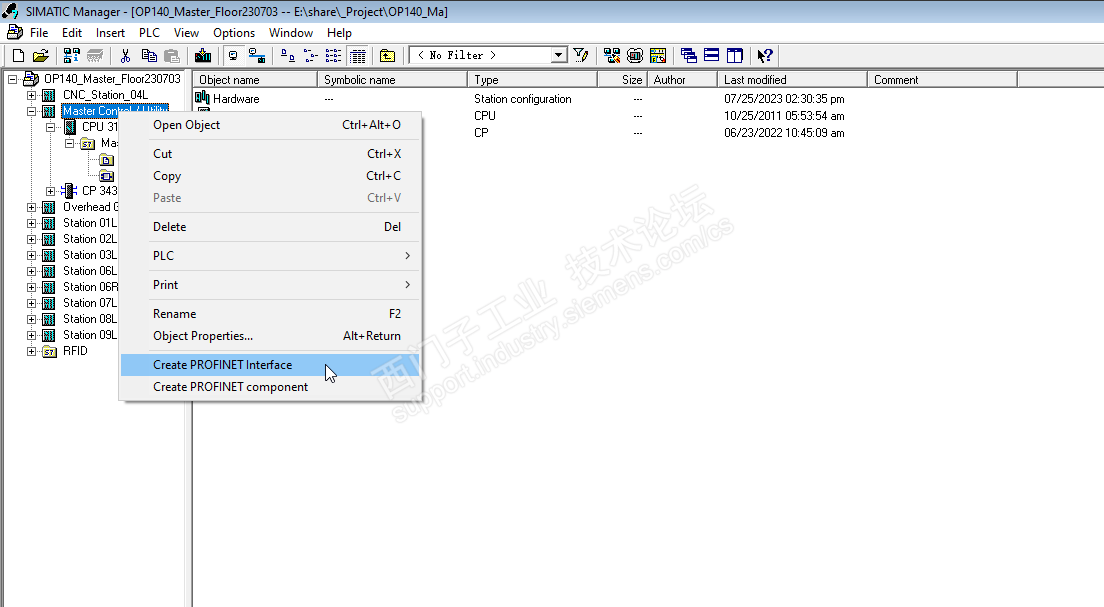Open the Help menu

point(339,33)
